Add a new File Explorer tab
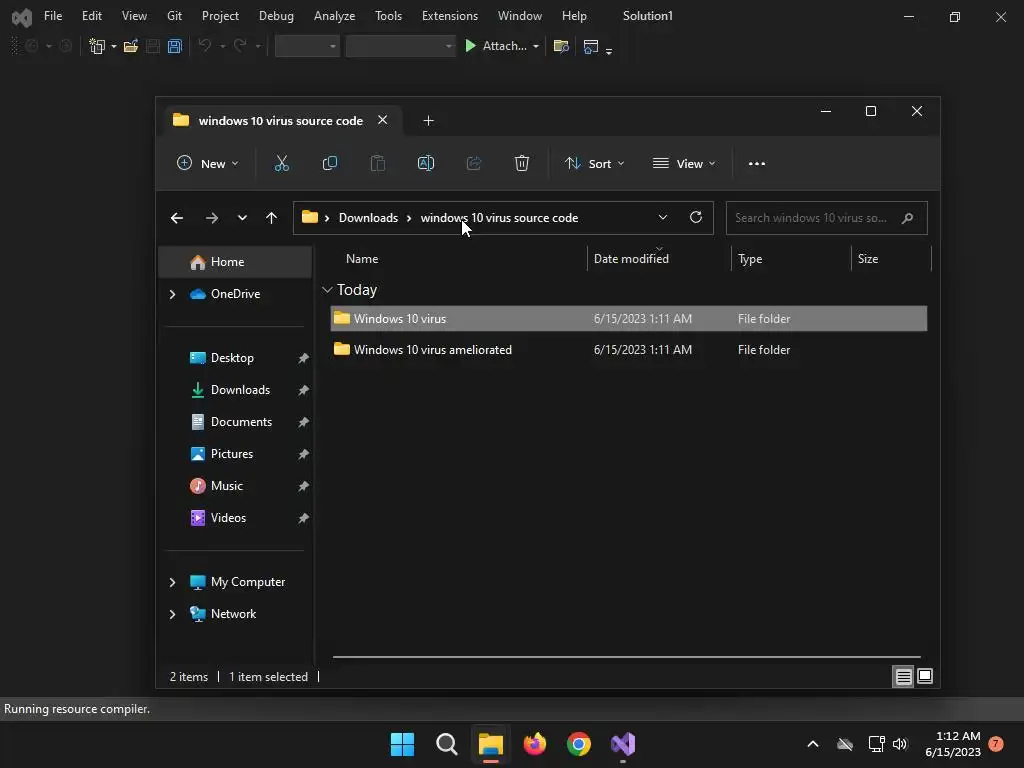Screen dimensions: 1024x768 tap(428, 121)
